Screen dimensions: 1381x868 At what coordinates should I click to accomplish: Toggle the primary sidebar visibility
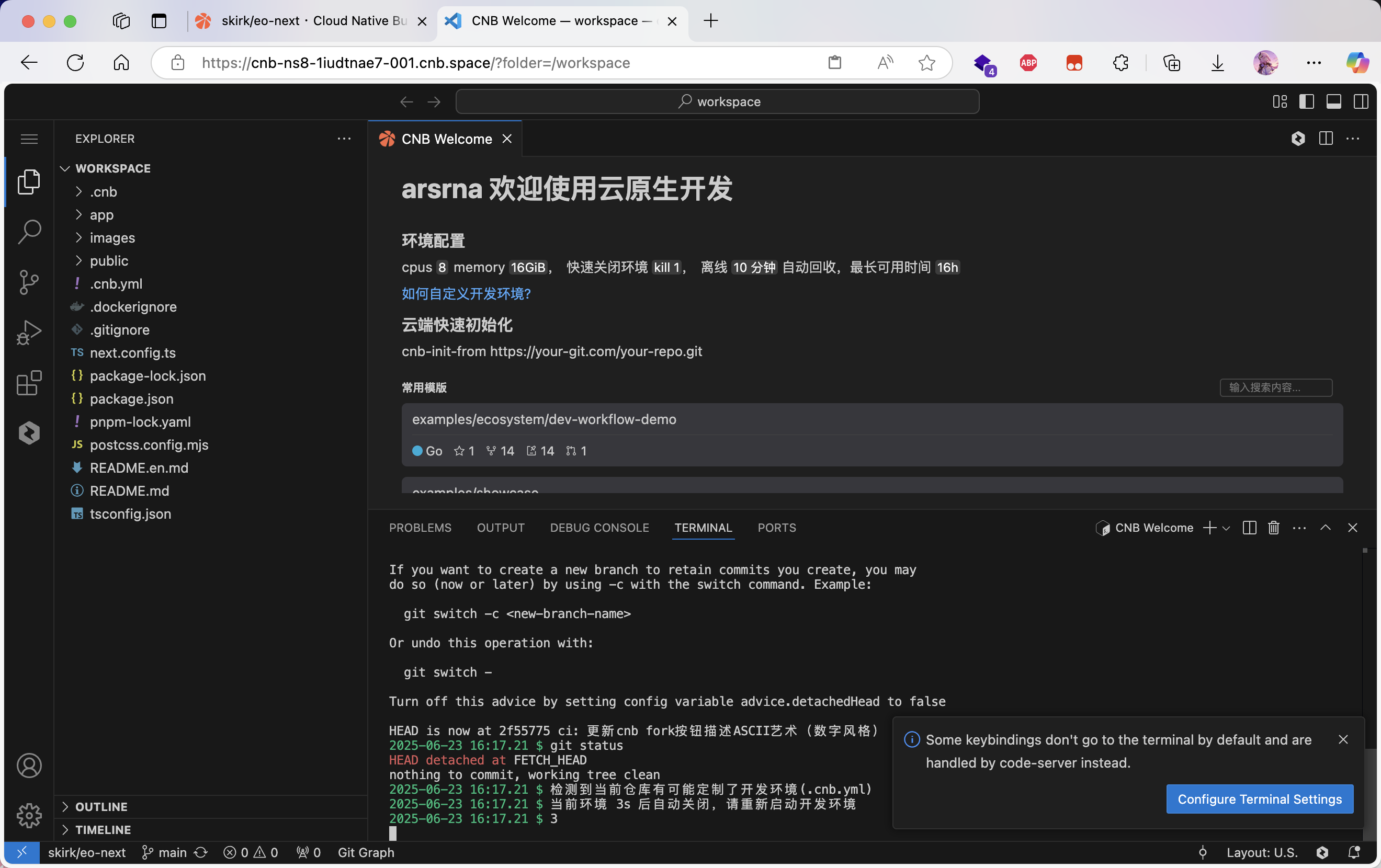1306,101
